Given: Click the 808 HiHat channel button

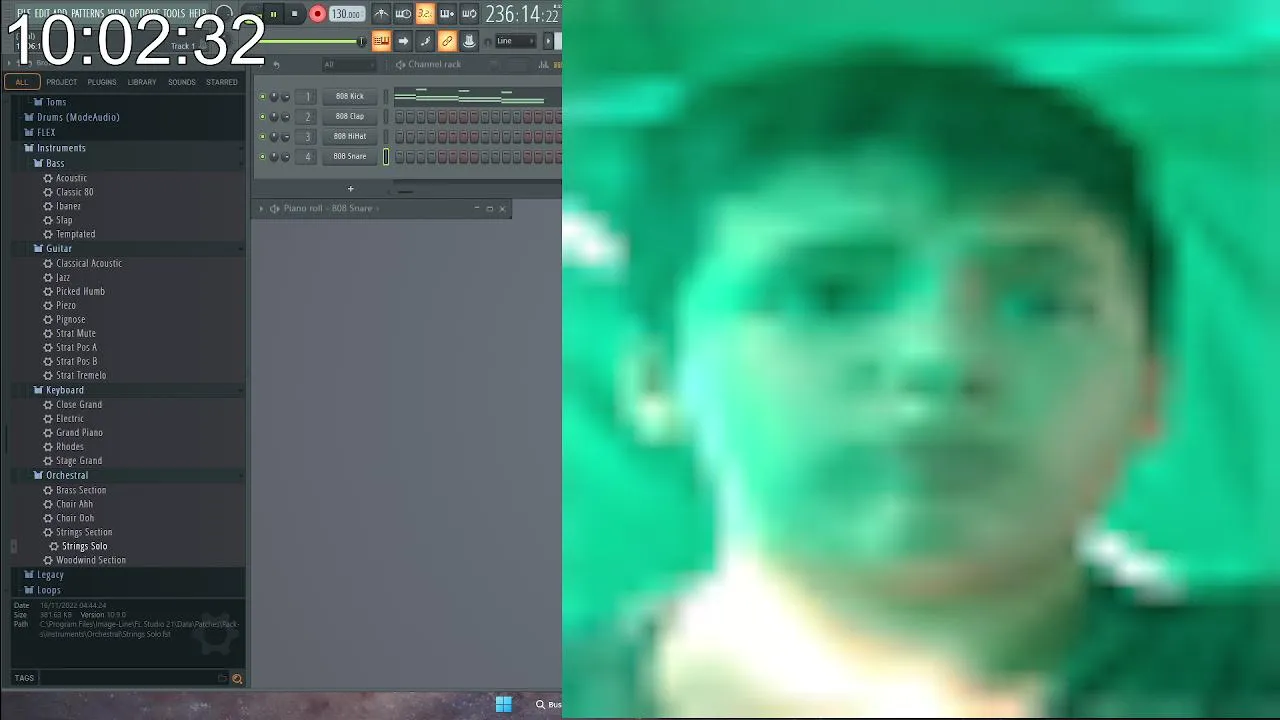Looking at the screenshot, I should pyautogui.click(x=350, y=136).
